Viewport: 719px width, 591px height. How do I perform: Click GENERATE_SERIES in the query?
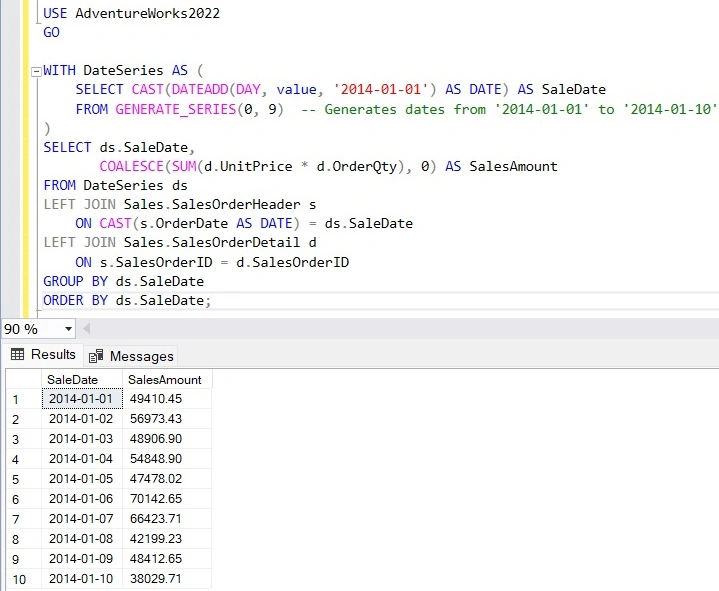(x=176, y=109)
